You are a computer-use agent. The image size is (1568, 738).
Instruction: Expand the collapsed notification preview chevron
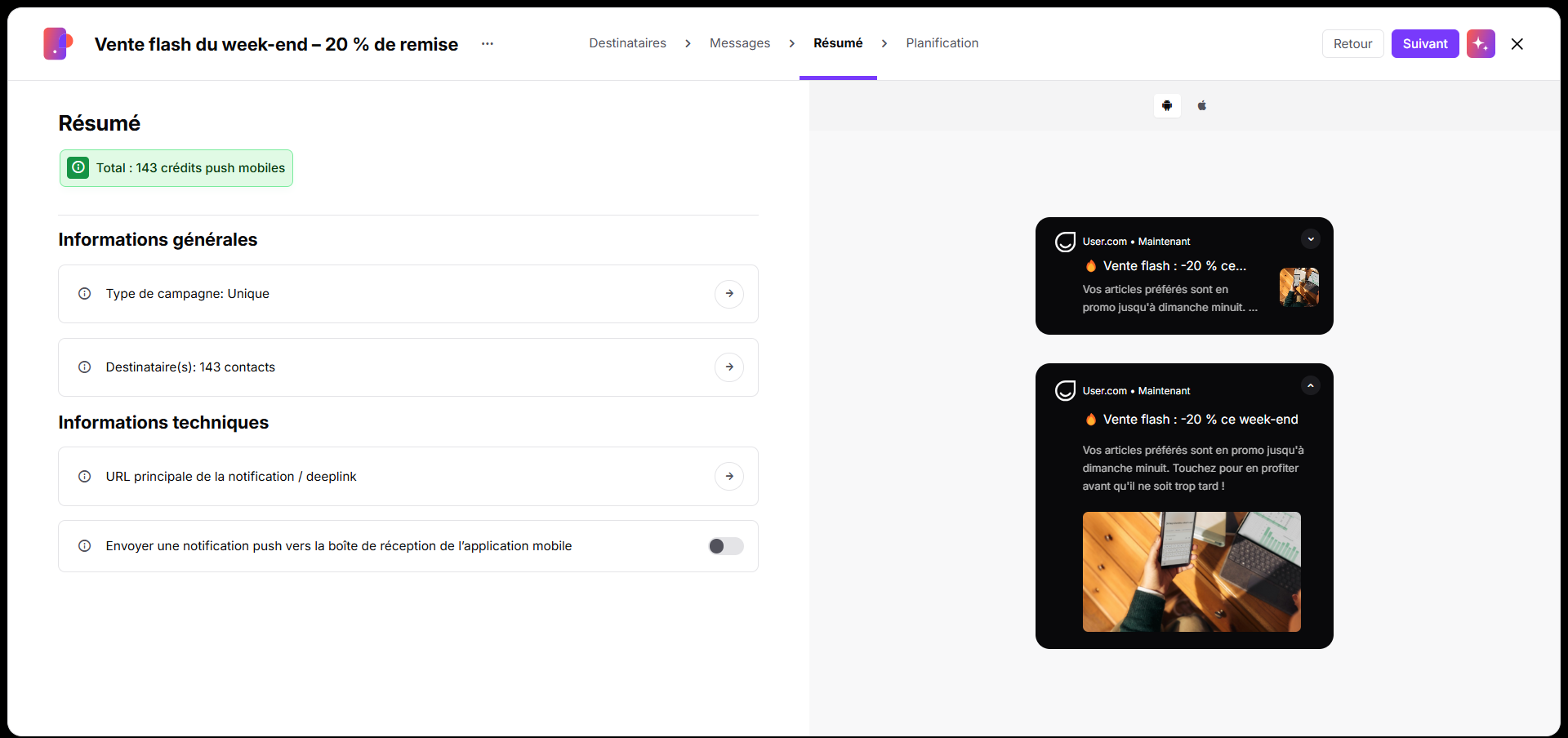tap(1311, 239)
